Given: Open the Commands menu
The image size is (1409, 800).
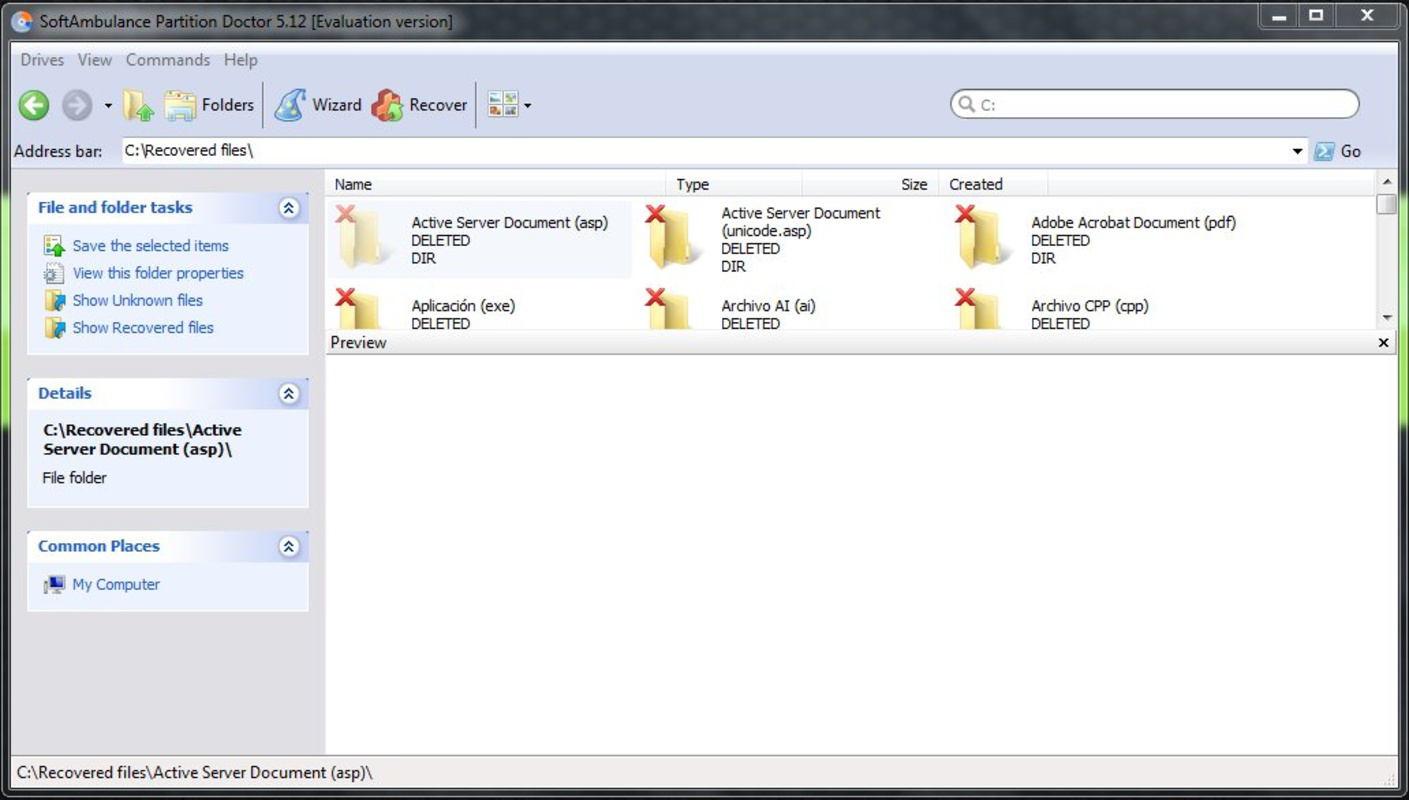Looking at the screenshot, I should [x=168, y=60].
